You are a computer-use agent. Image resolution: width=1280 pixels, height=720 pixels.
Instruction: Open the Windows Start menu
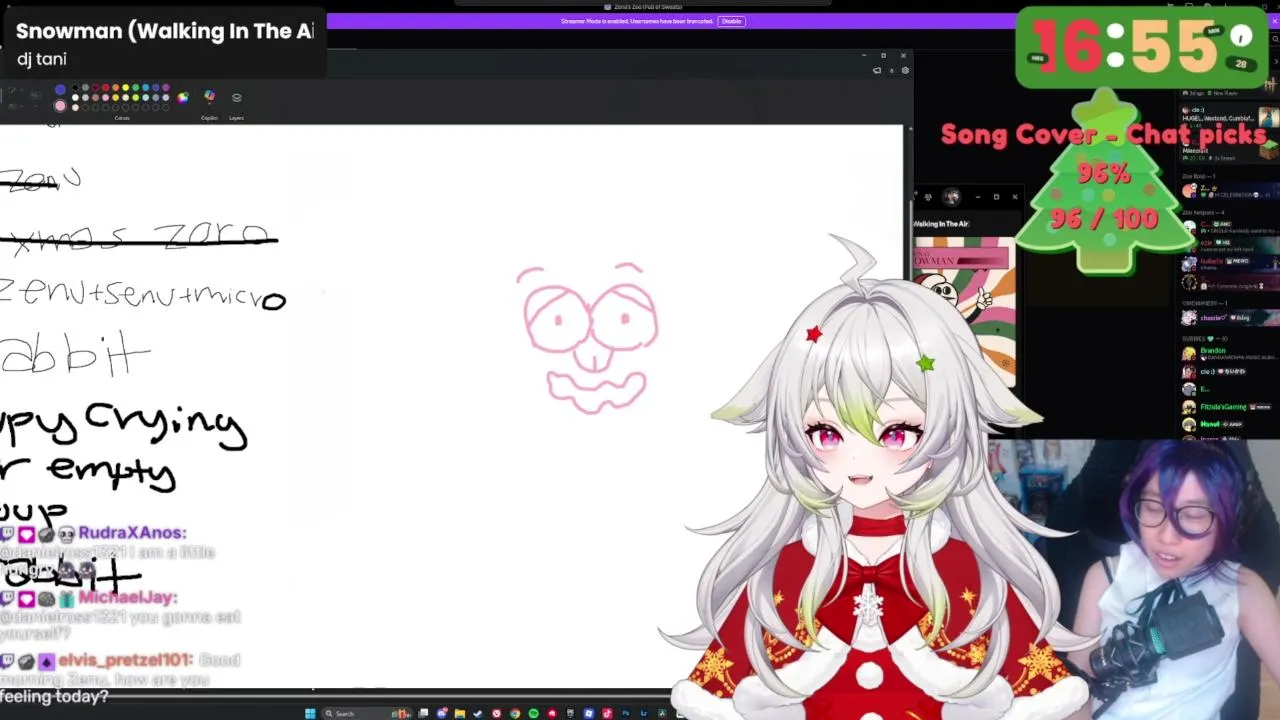[309, 713]
